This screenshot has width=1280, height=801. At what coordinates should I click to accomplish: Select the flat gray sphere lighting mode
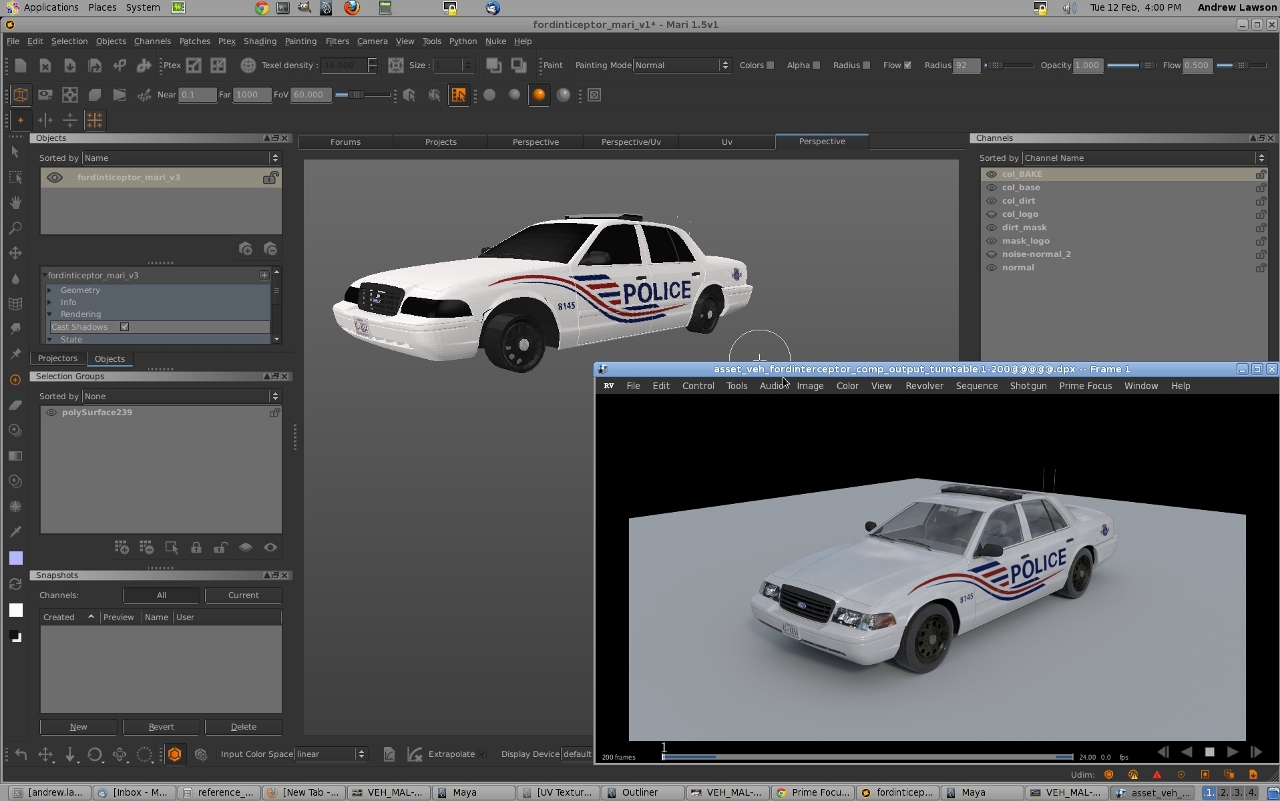(489, 95)
